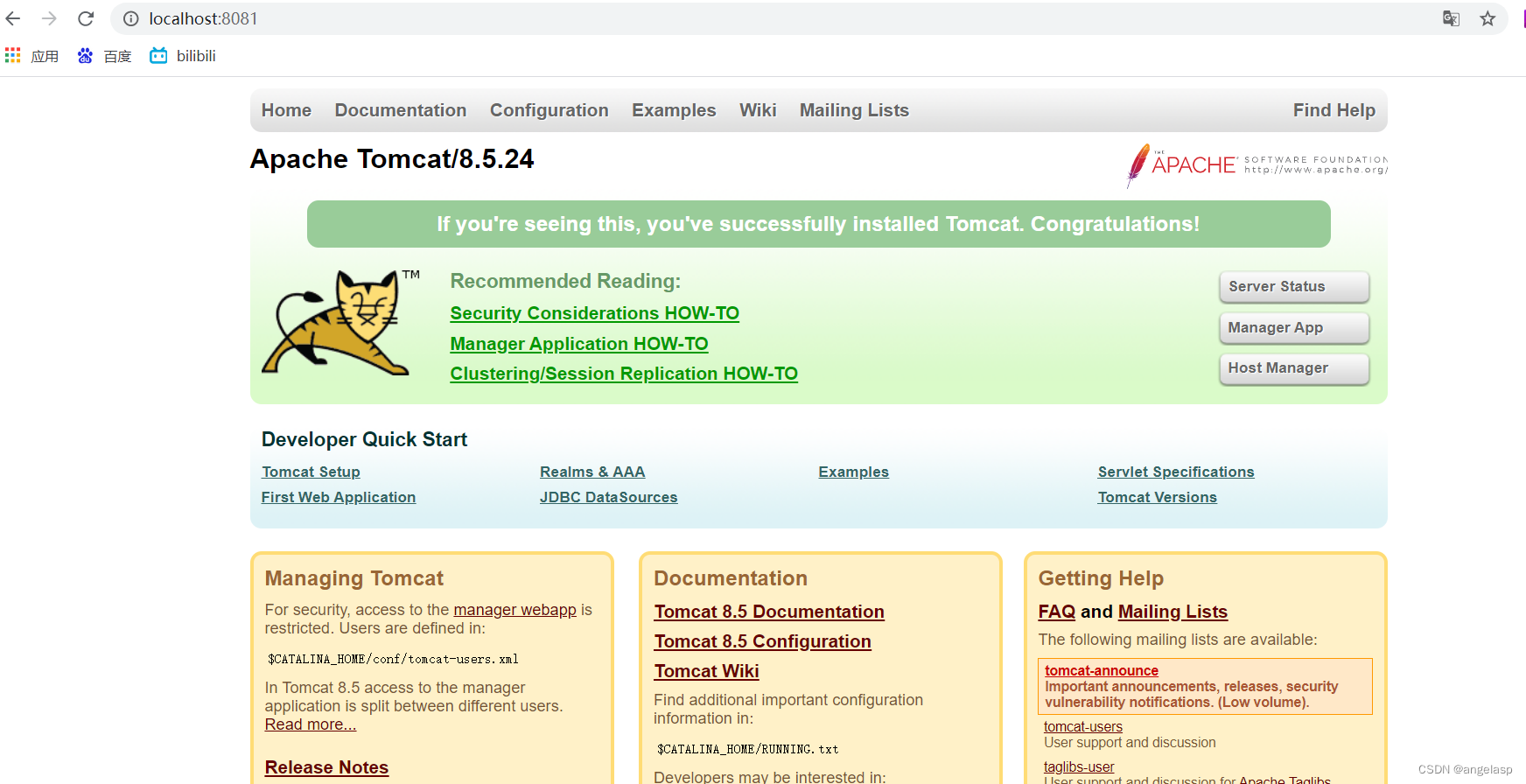Click the Apache Tomcat/8.5.24 heading

(x=392, y=159)
